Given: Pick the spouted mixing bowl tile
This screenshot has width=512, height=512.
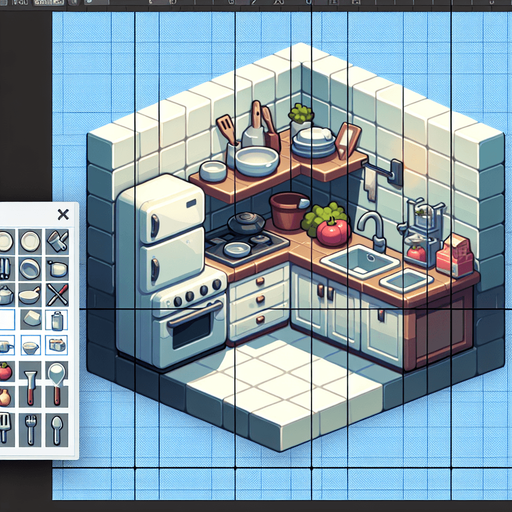Looking at the screenshot, I should (x=31, y=346).
